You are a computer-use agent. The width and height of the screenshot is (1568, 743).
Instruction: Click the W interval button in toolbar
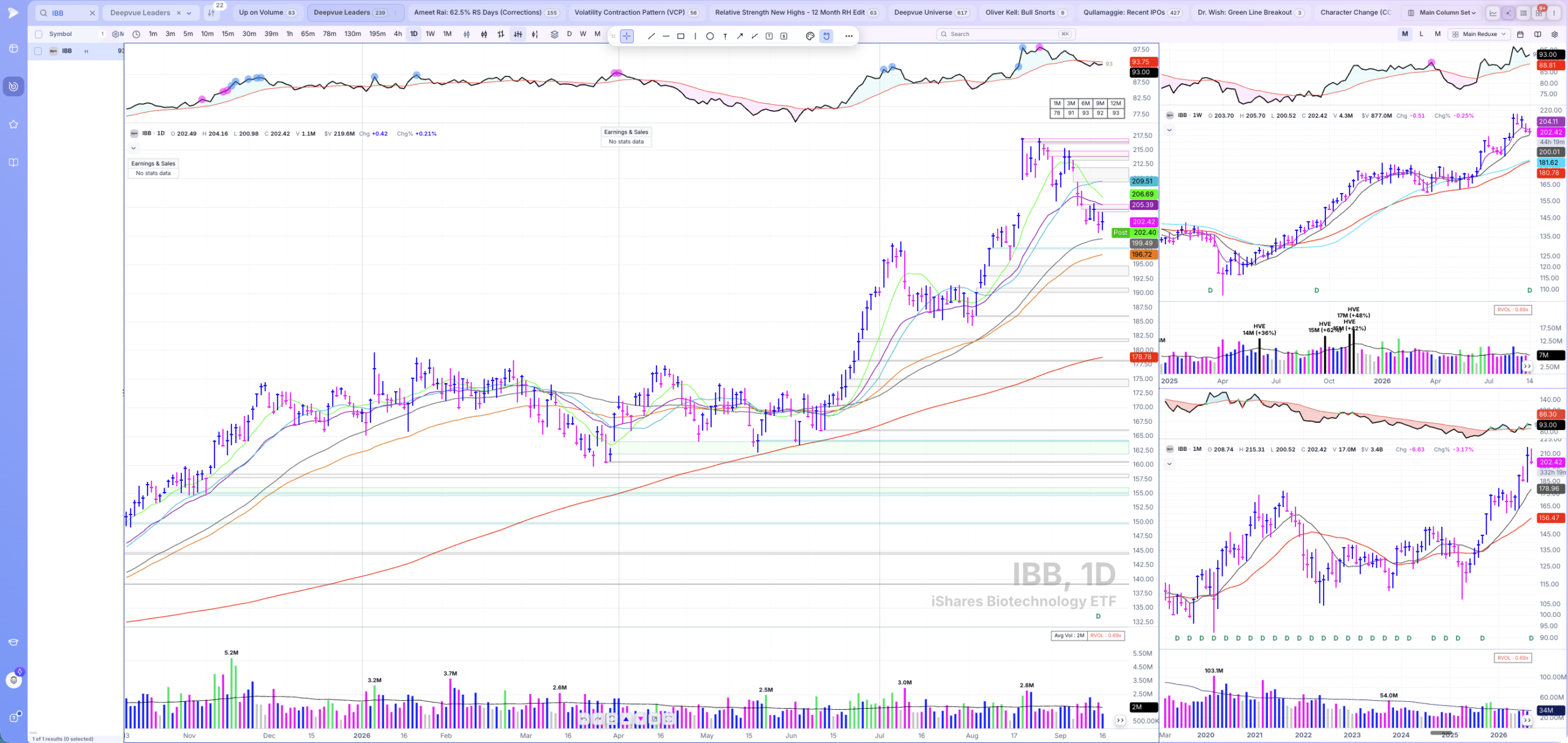coord(583,34)
